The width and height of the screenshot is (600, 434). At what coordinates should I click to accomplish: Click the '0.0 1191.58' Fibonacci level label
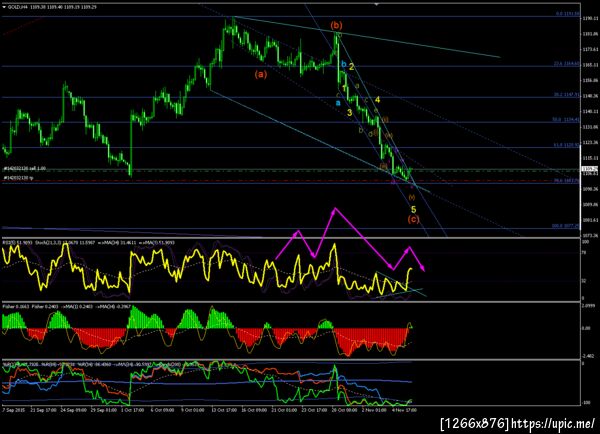coord(568,14)
